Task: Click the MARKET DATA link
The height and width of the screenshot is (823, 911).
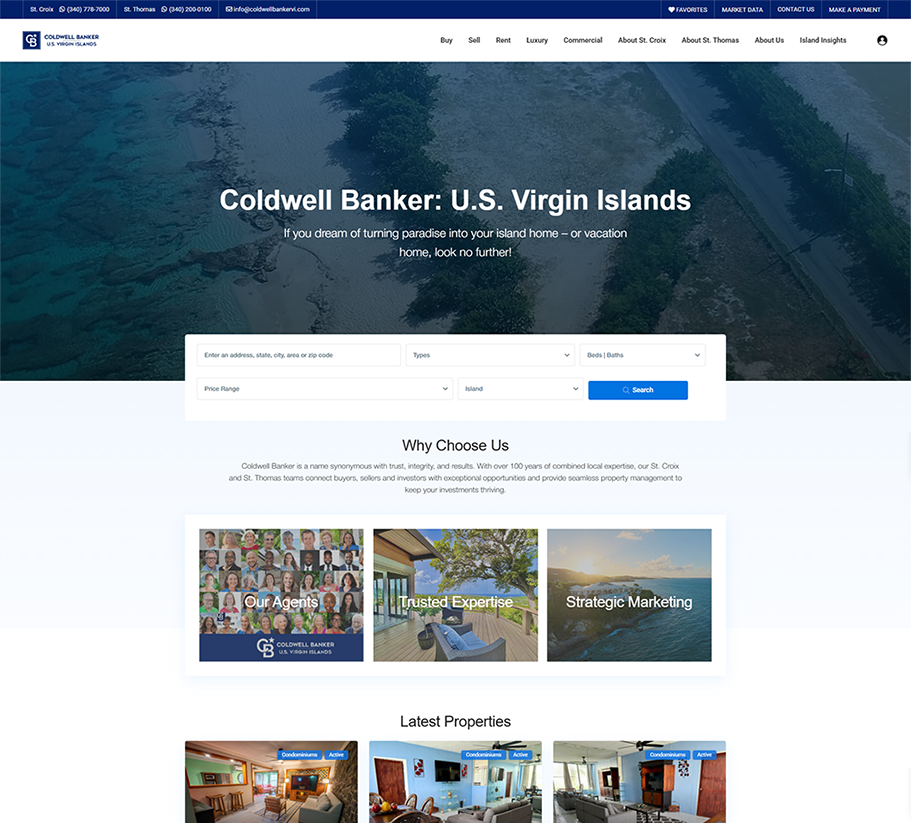Action: tap(741, 9)
